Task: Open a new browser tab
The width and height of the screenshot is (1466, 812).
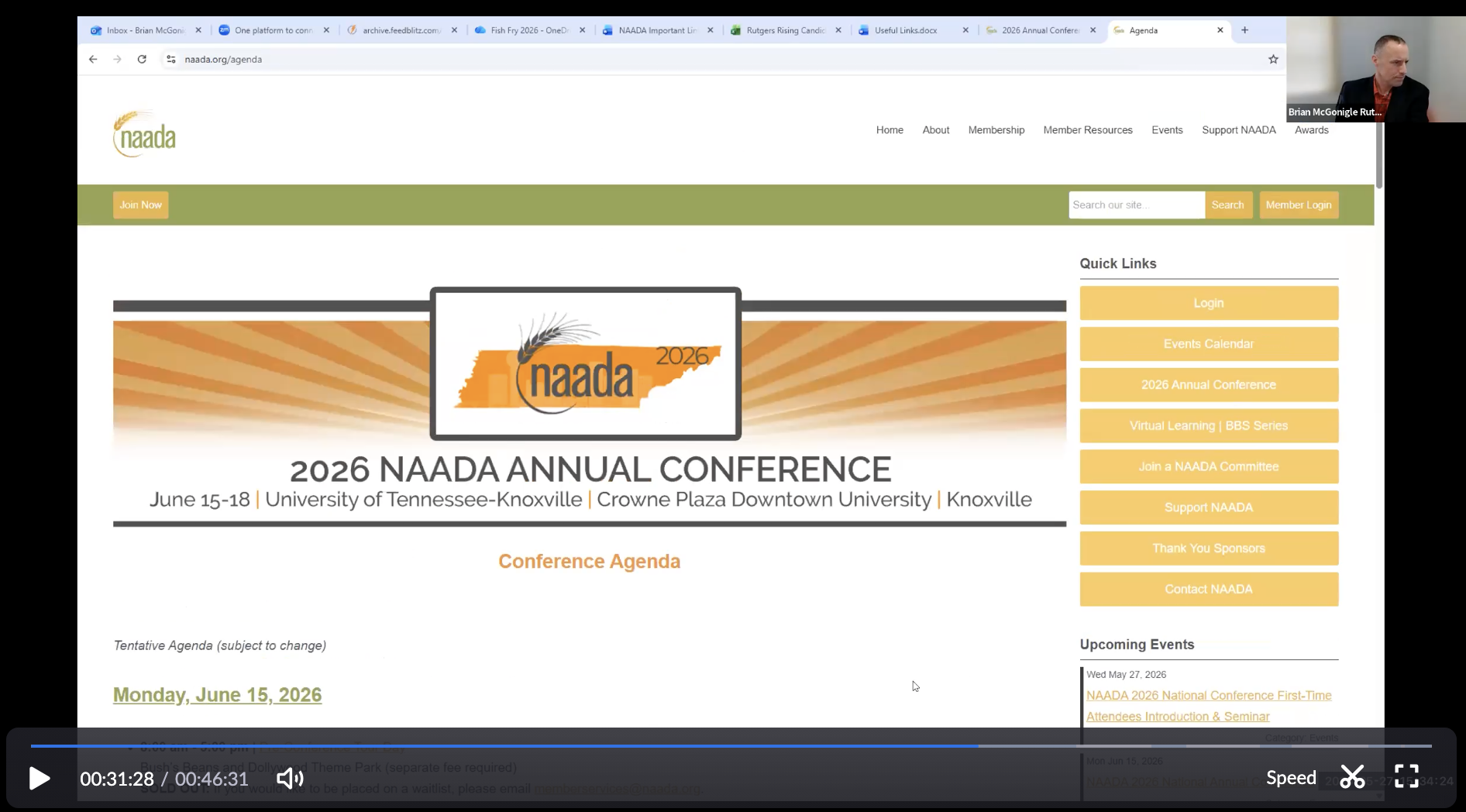Action: [x=1244, y=30]
